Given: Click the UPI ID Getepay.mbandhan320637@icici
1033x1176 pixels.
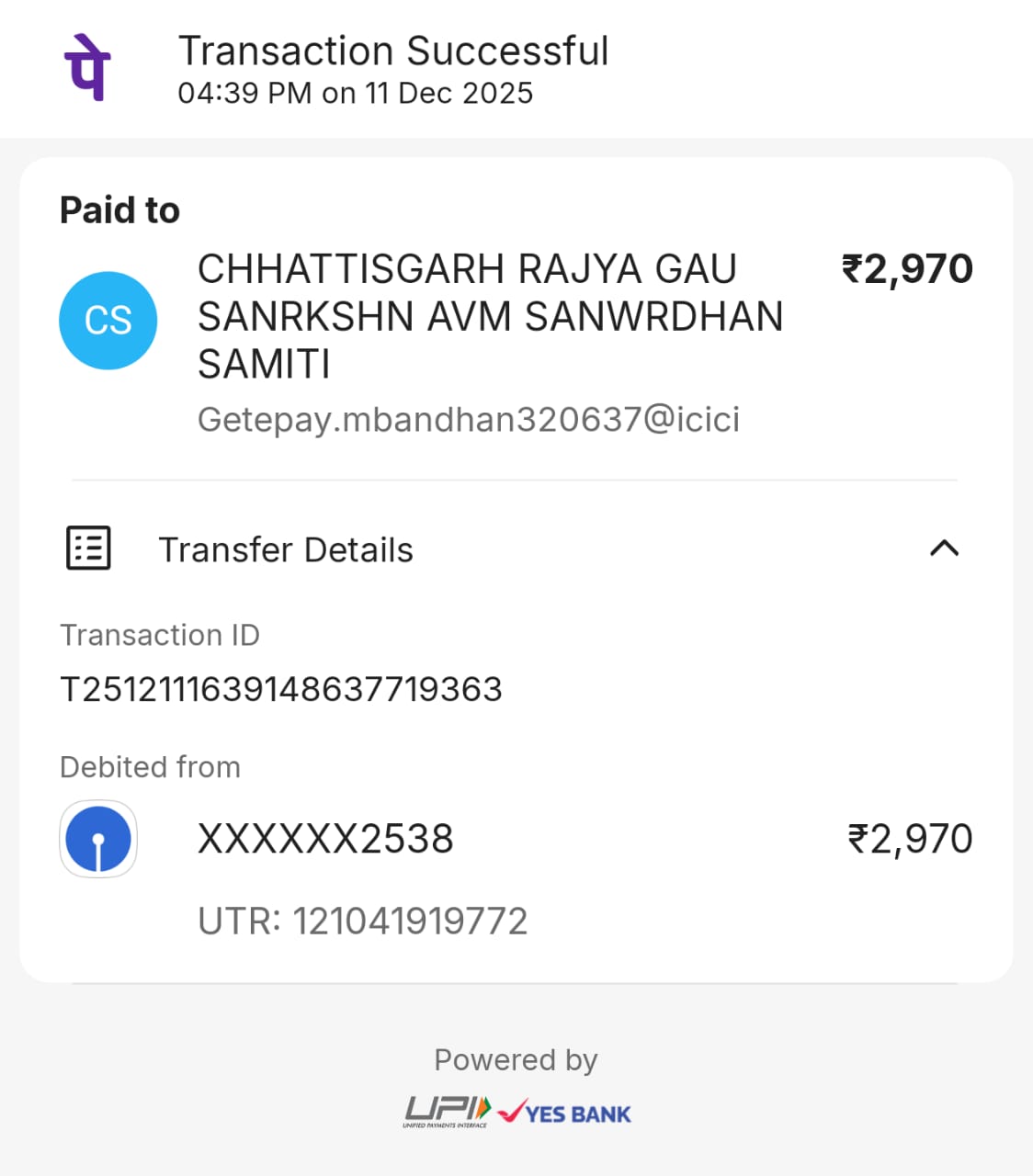Looking at the screenshot, I should (x=469, y=420).
